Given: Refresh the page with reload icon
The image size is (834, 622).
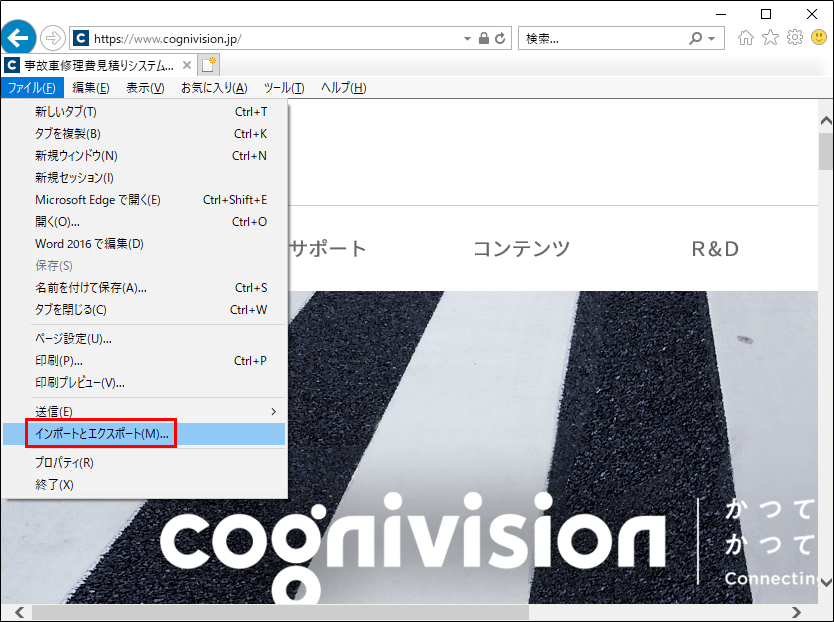Looking at the screenshot, I should click(x=500, y=38).
